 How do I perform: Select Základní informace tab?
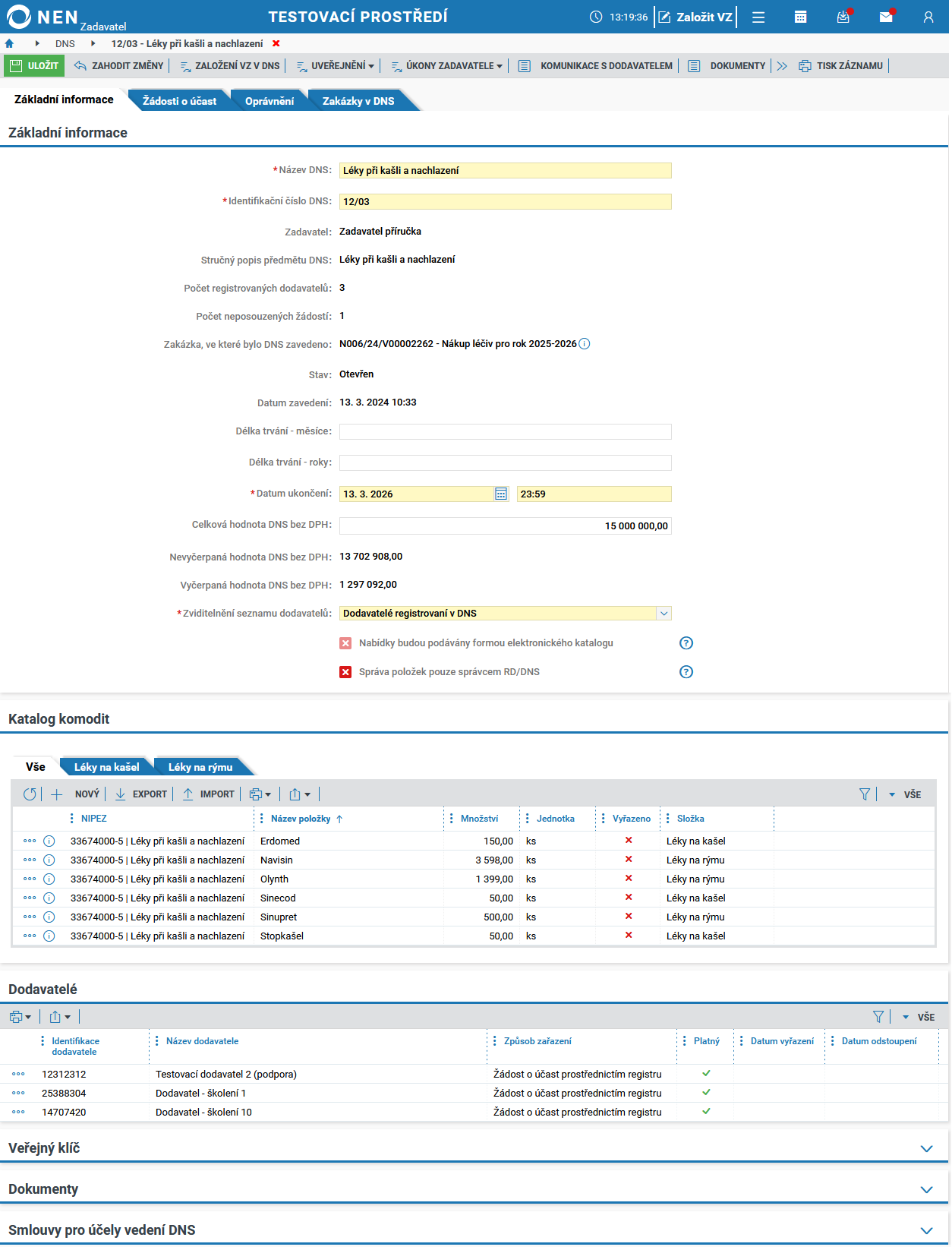(64, 99)
